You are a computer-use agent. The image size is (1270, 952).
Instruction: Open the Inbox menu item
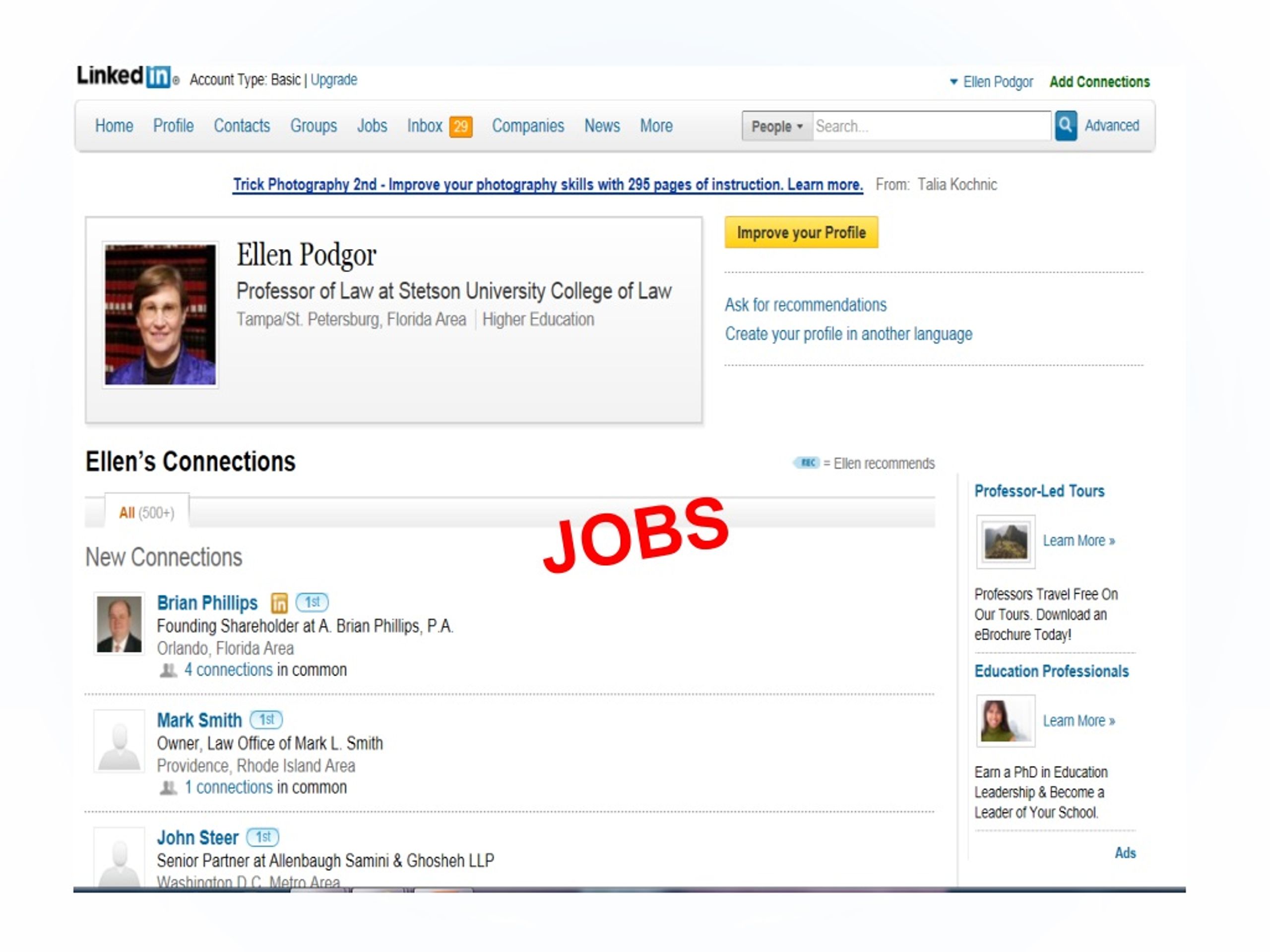425,125
